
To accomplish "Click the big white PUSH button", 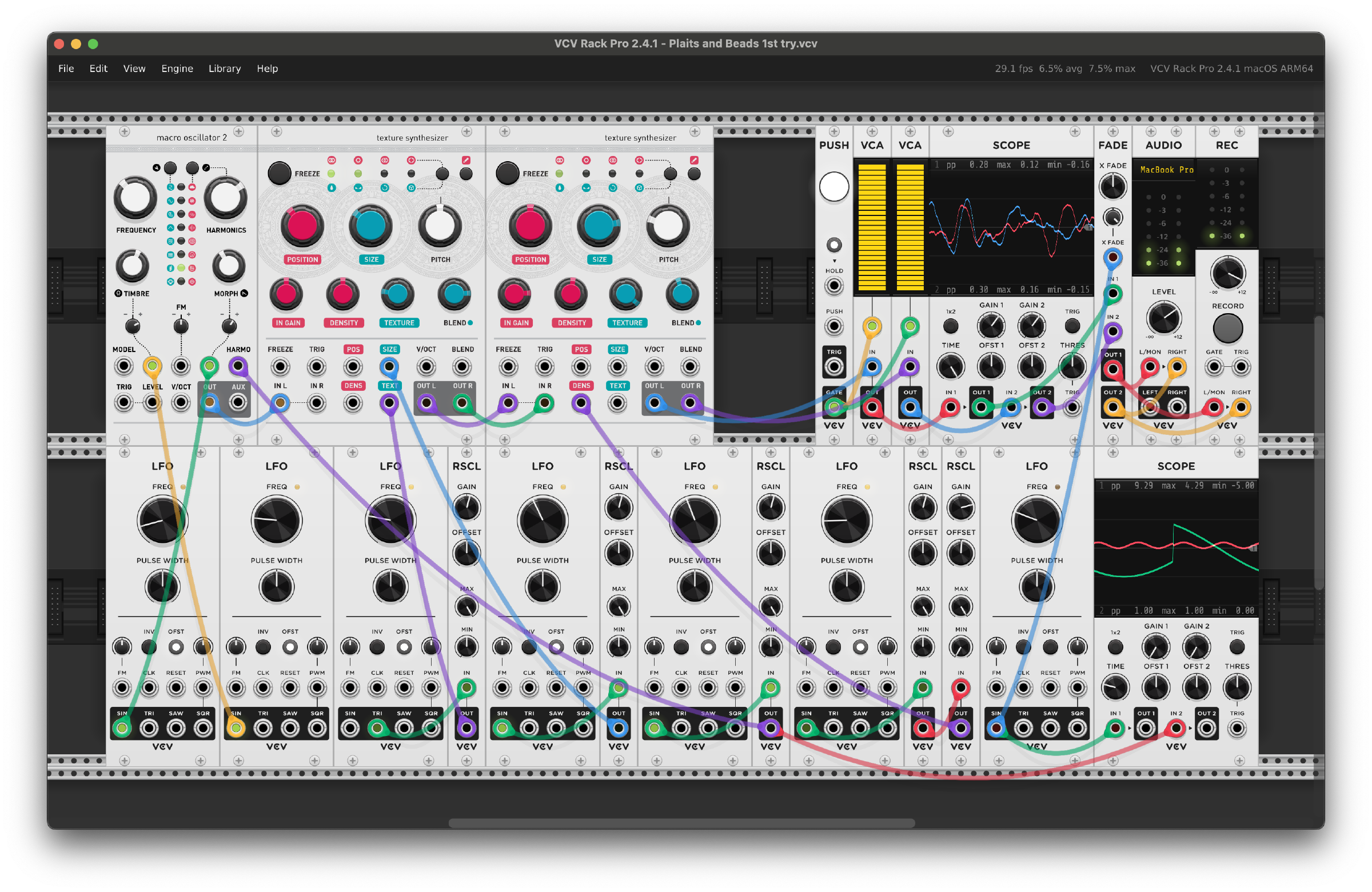I will [833, 187].
